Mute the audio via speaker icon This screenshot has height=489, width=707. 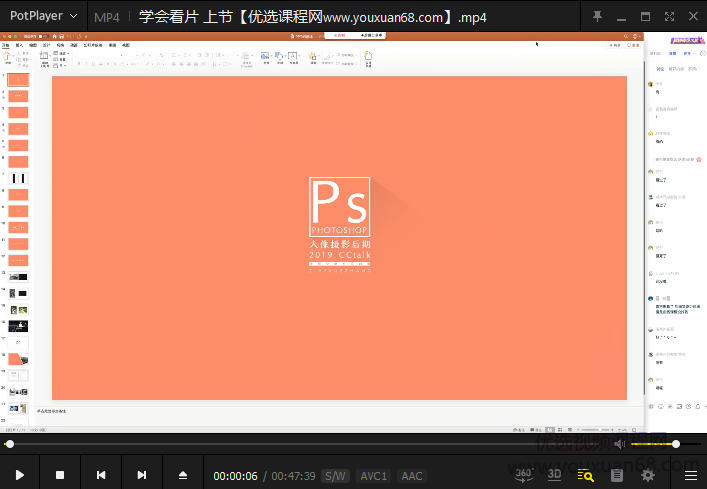(620, 444)
